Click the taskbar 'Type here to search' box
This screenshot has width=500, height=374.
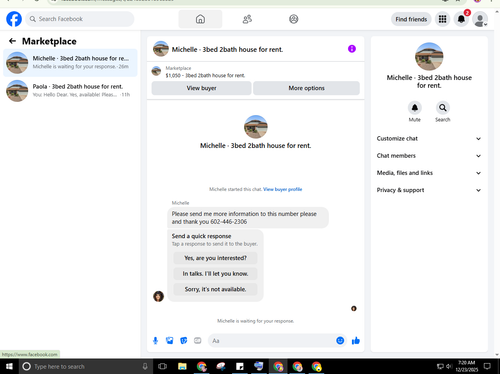[86, 367]
